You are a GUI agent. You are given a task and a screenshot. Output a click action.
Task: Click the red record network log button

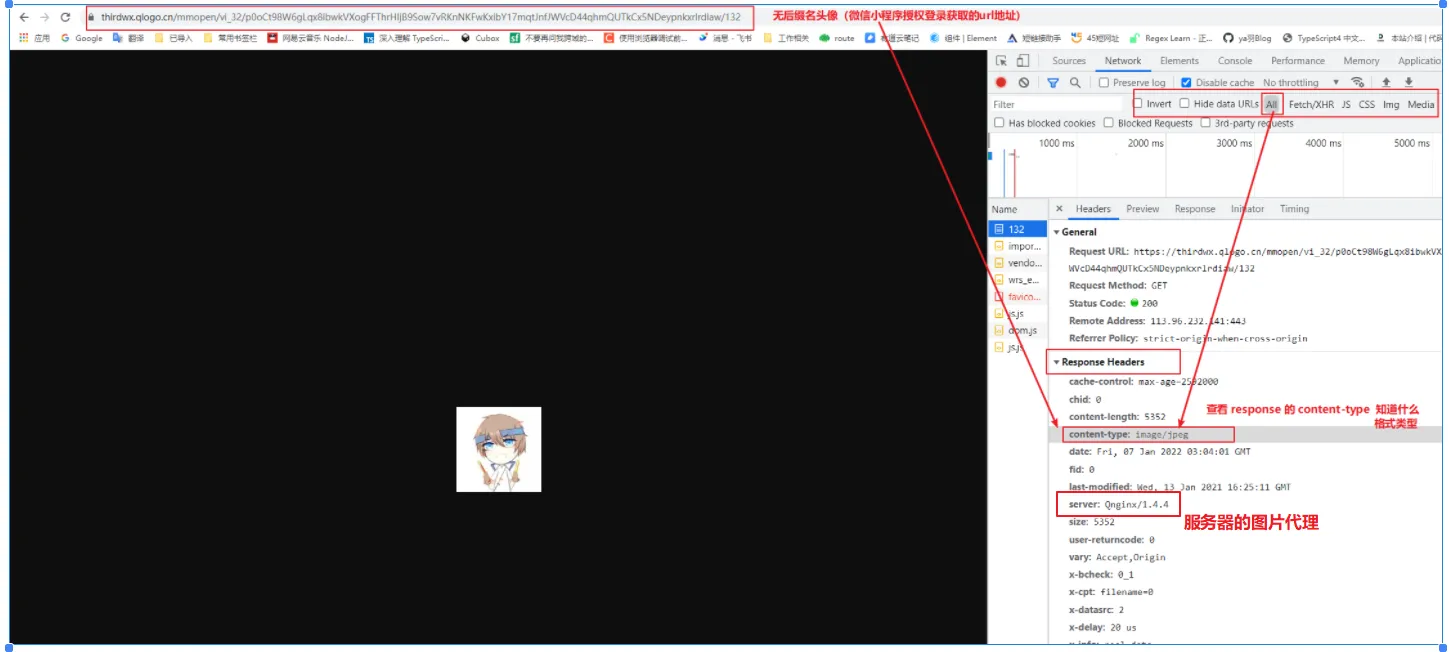(1000, 83)
